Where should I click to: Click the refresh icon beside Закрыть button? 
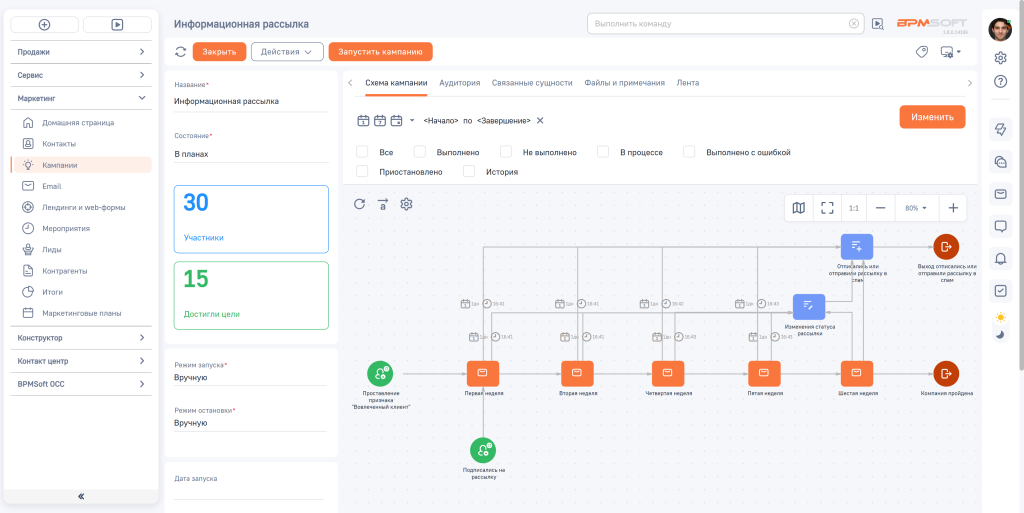181,52
